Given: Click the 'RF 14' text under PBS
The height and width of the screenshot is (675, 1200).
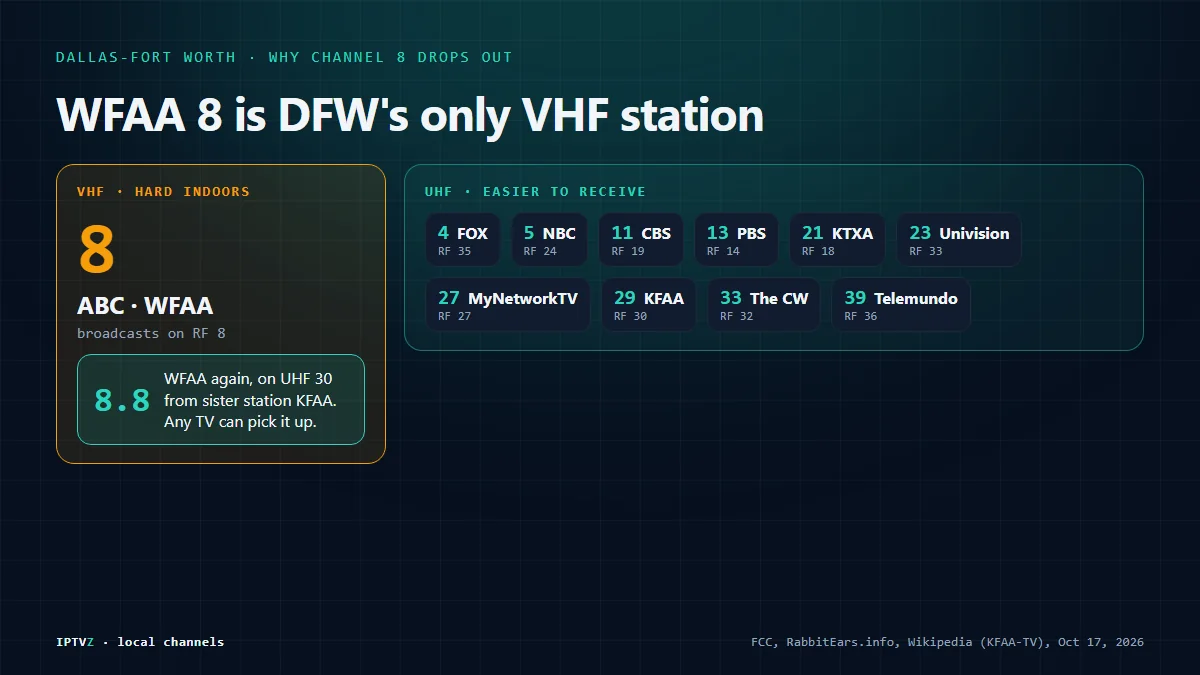Looking at the screenshot, I should click(723, 252).
